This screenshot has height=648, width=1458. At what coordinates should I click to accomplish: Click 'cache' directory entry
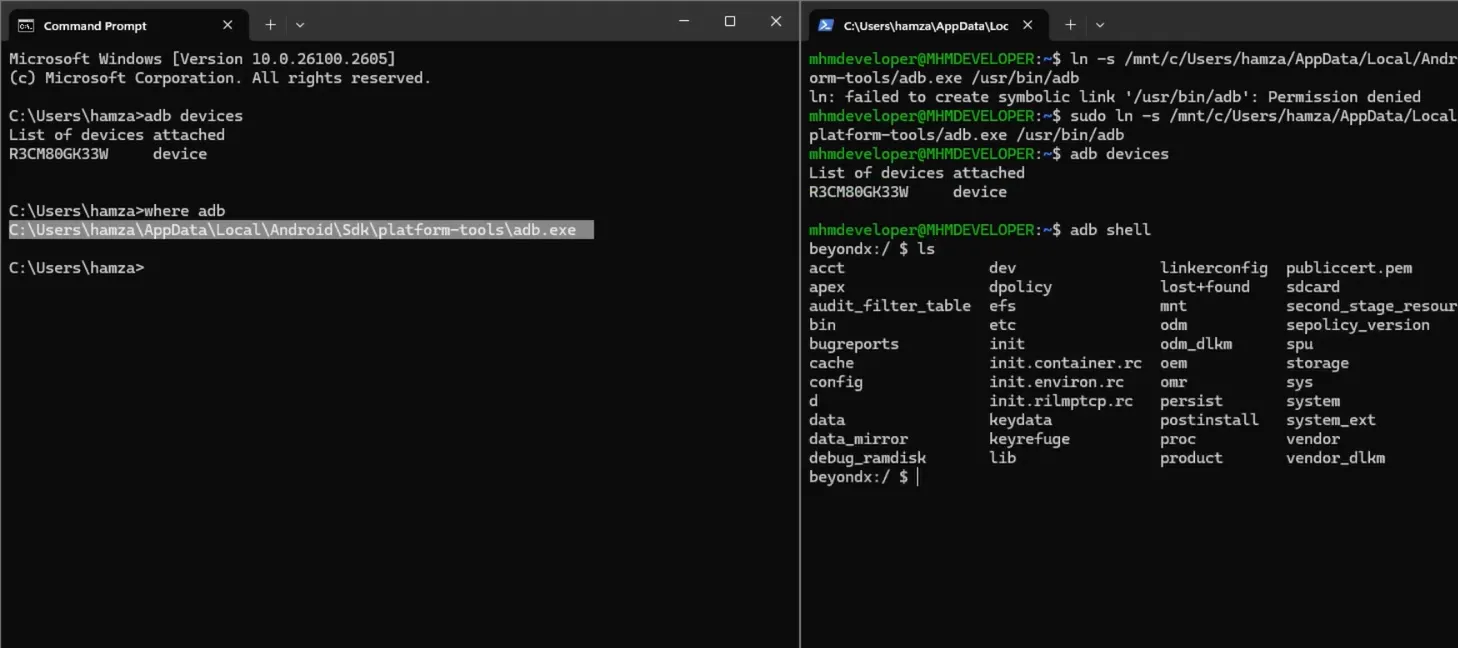point(831,363)
